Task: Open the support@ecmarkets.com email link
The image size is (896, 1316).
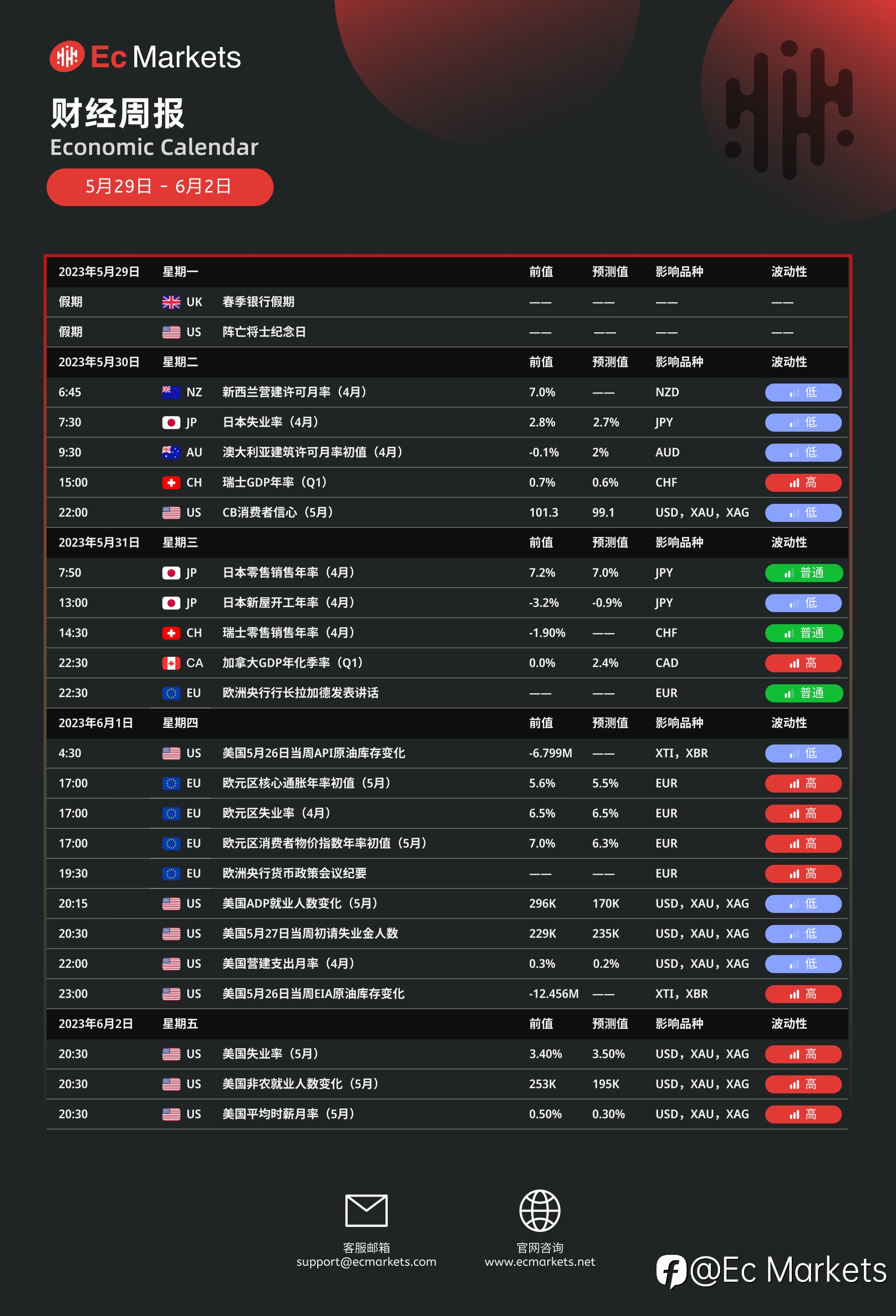Action: (x=366, y=1262)
